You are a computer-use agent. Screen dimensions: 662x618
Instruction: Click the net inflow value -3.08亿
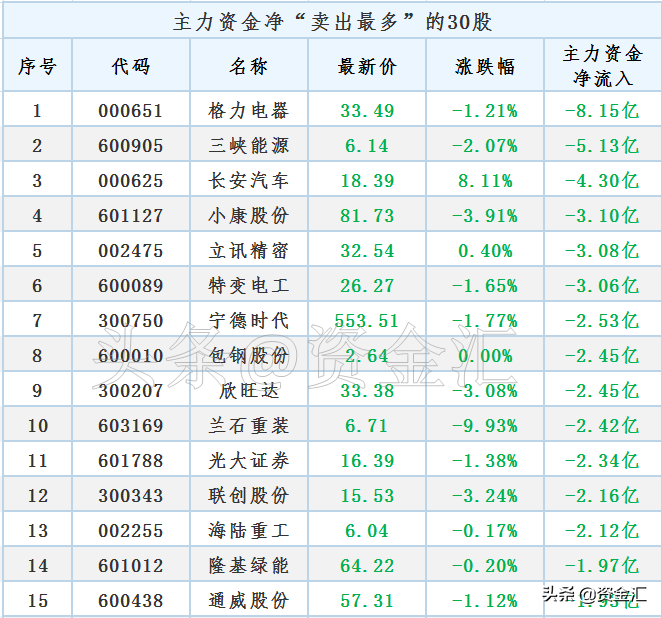602,251
